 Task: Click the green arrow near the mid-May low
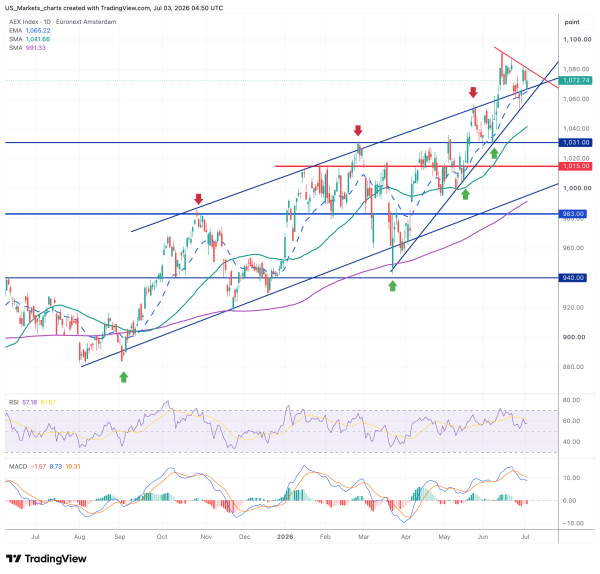tap(465, 194)
